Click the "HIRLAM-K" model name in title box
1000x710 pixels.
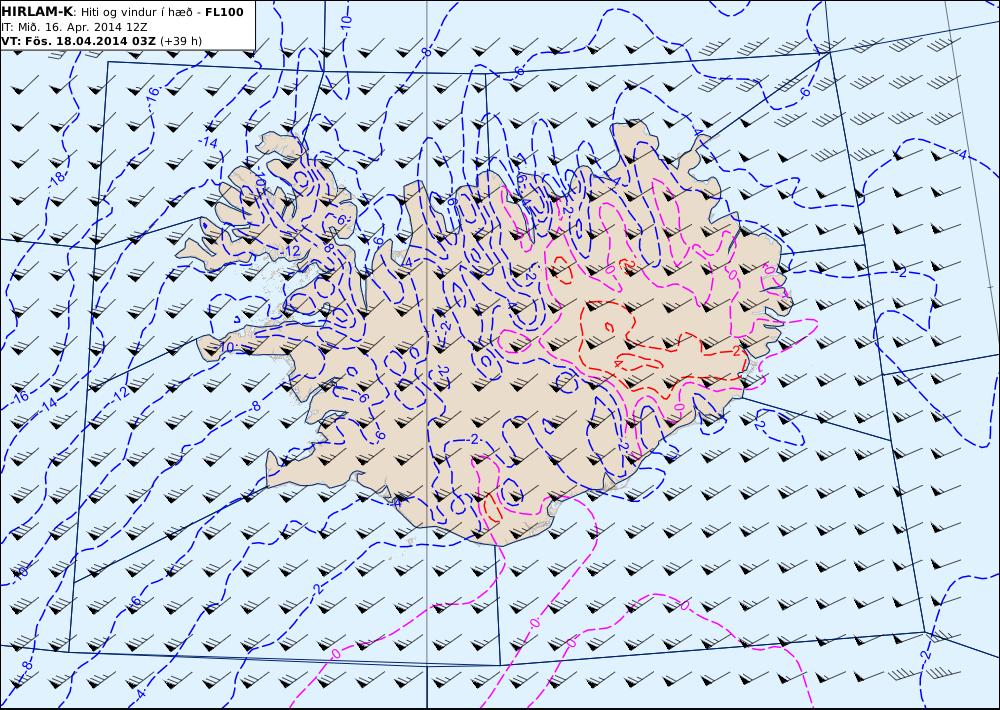37,12
